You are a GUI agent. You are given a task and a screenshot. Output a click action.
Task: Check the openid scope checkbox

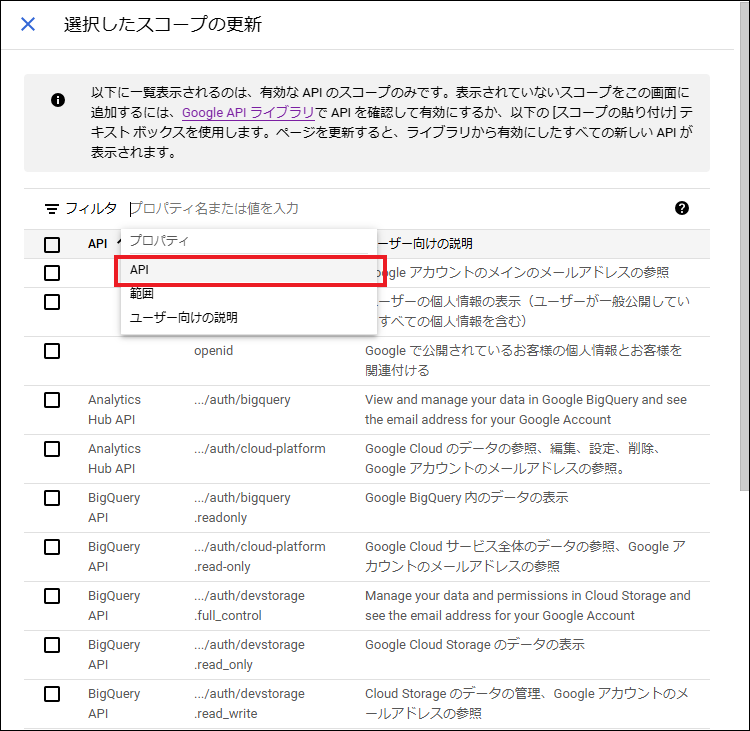(52, 351)
